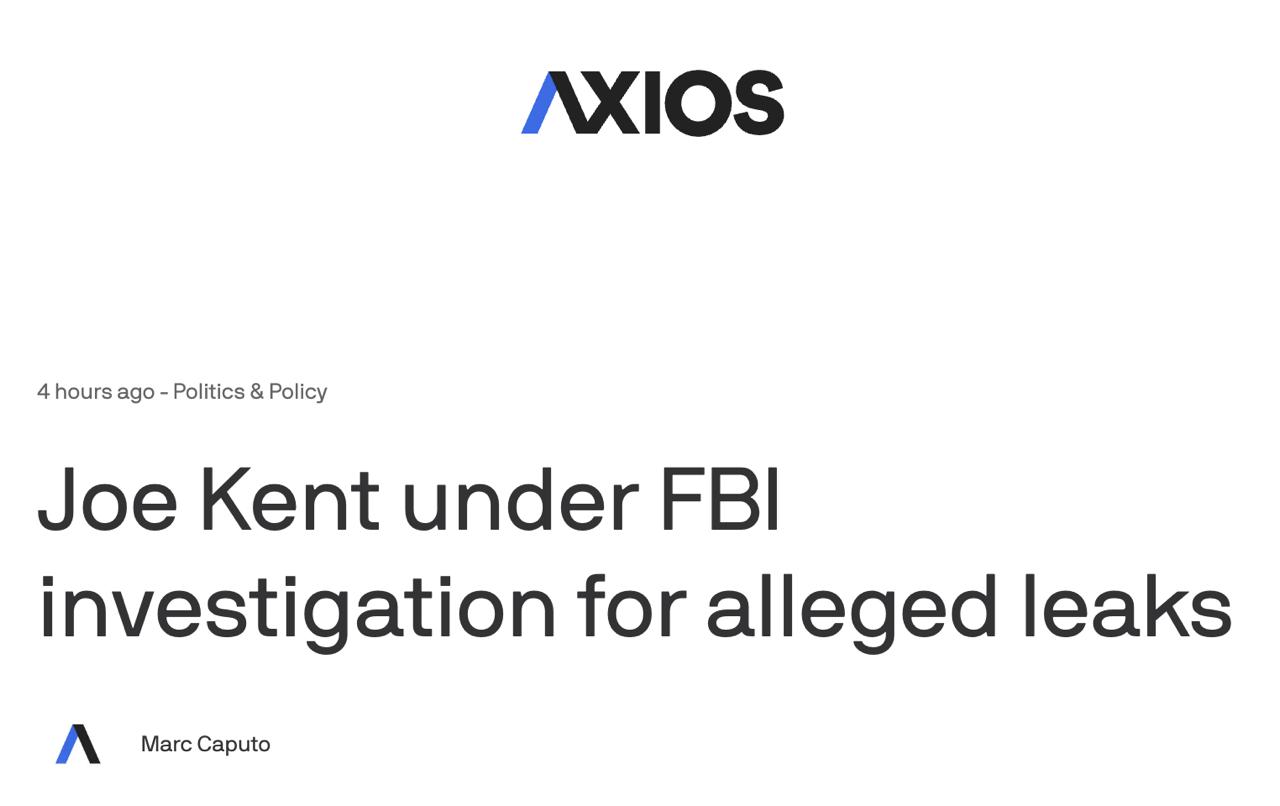
Task: Click the "4 hours ago" timestamp
Action: [x=95, y=392]
